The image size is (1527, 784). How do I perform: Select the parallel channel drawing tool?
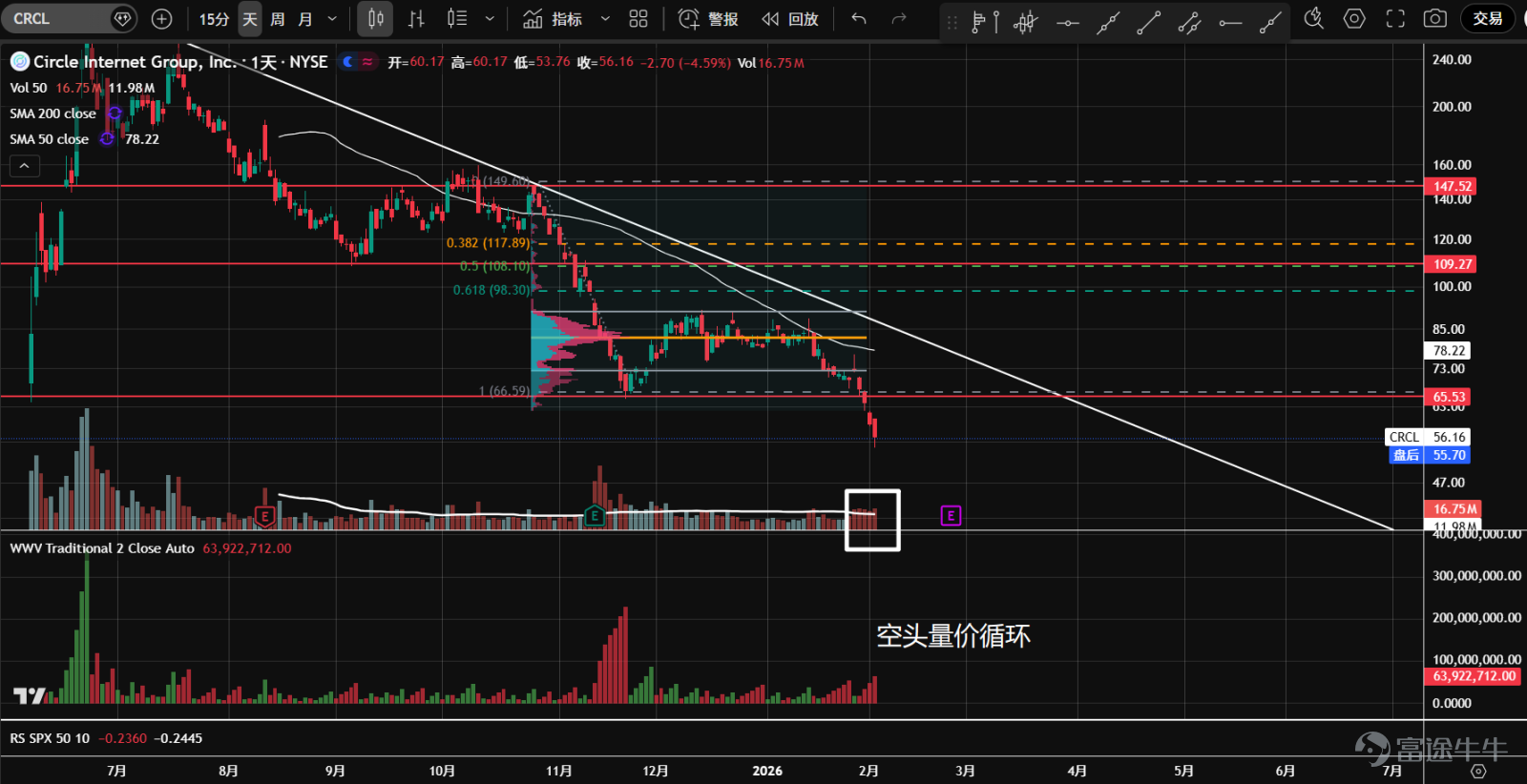pyautogui.click(x=1189, y=22)
